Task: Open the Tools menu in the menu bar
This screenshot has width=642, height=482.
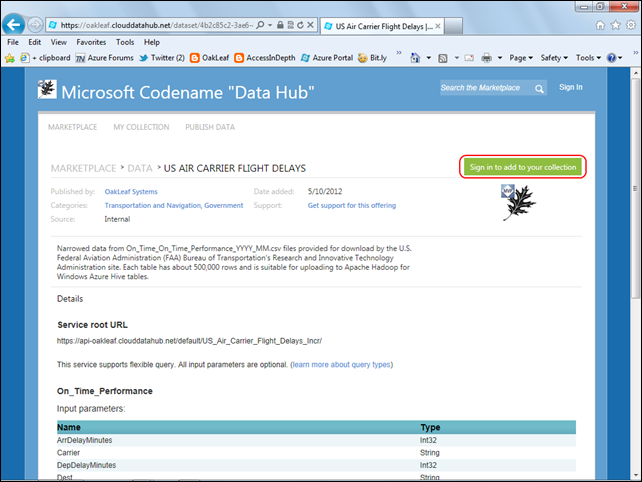Action: point(125,42)
